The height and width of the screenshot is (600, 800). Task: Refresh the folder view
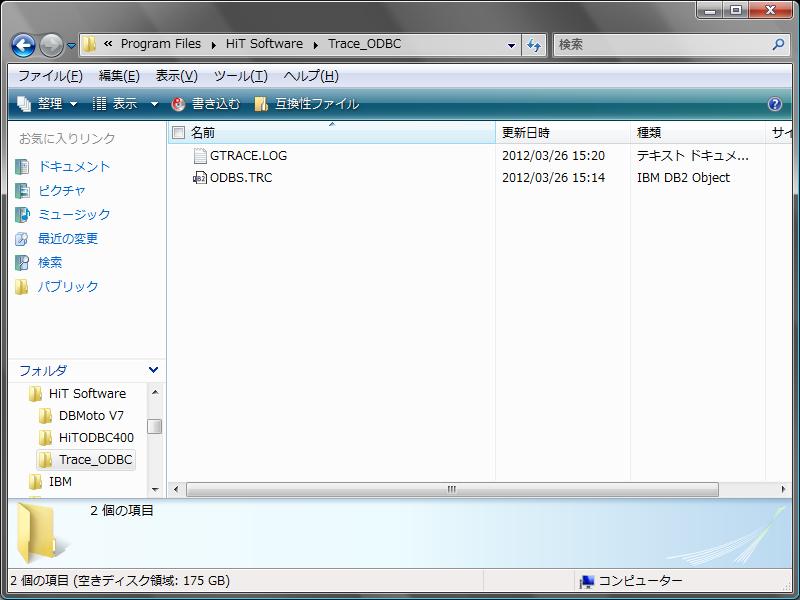pos(534,45)
